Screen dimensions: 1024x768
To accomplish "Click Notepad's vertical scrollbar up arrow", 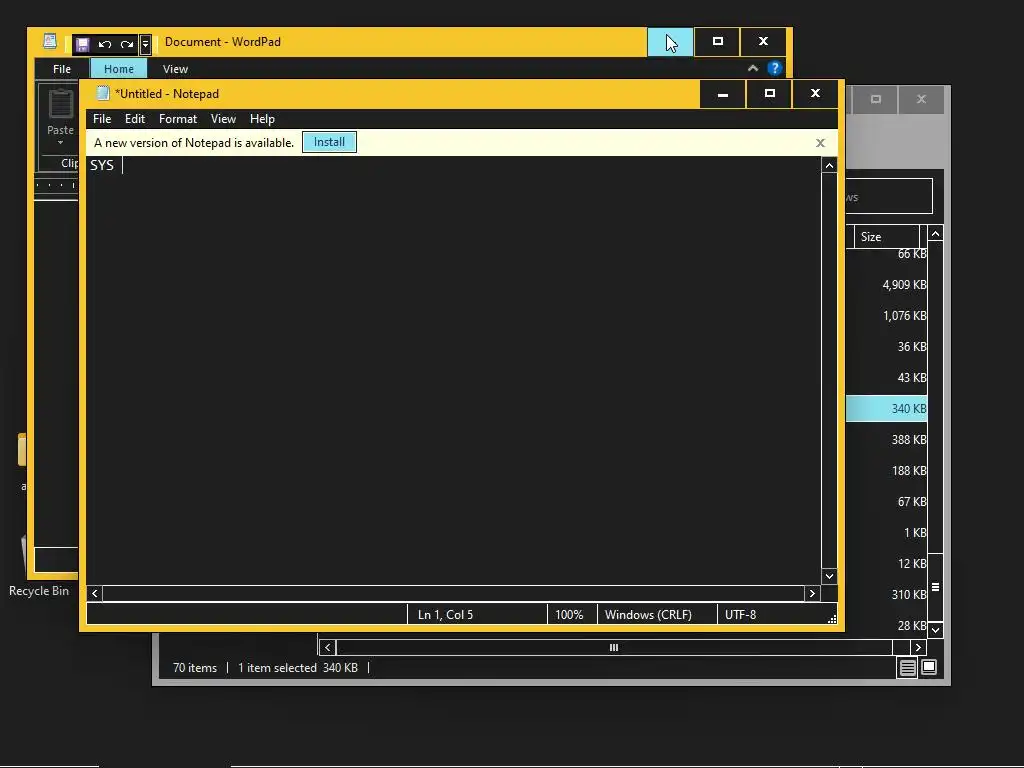I will tap(829, 166).
